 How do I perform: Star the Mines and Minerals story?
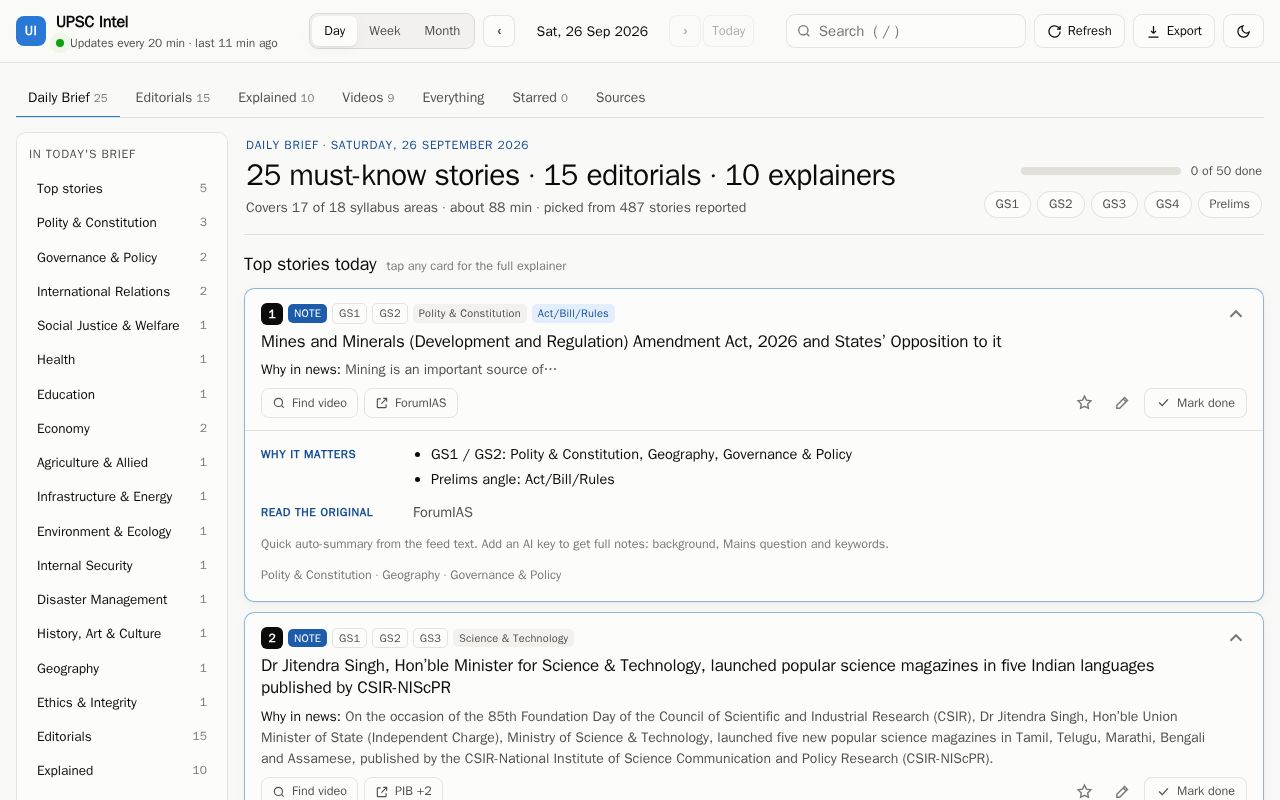coord(1084,403)
